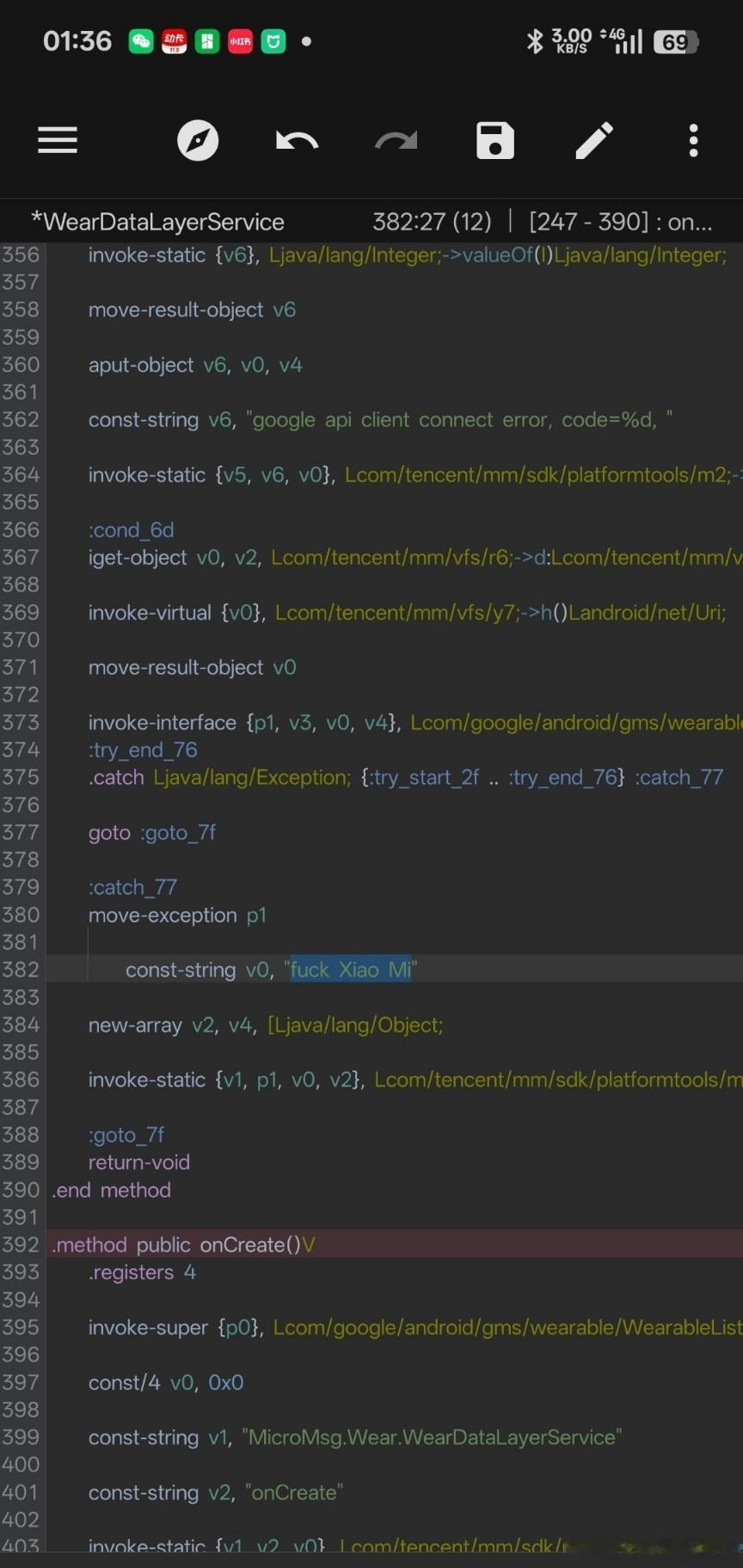Image resolution: width=743 pixels, height=1568 pixels.
Task: Tap the :goto_7f label line
Action: 126,1135
